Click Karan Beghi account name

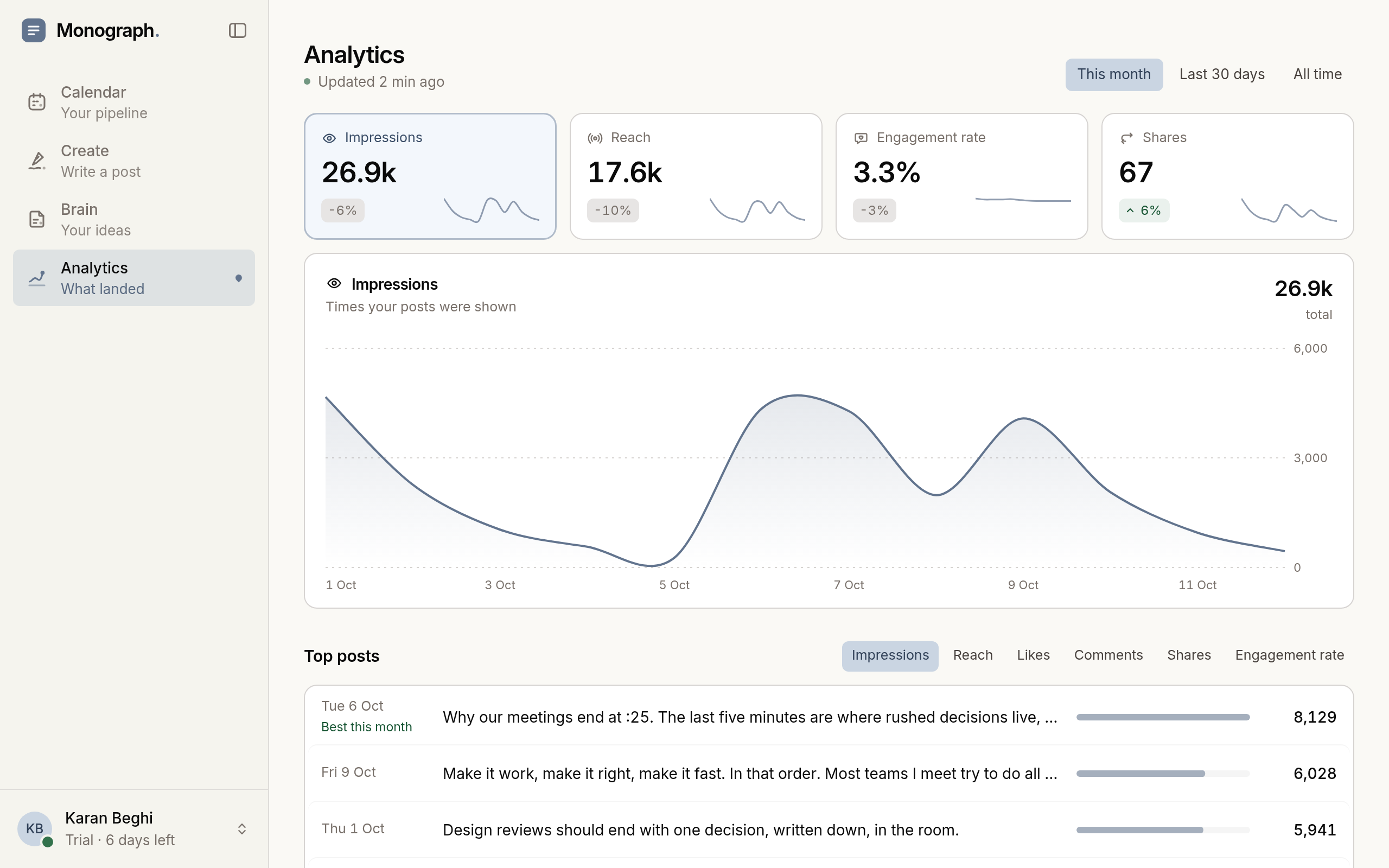(x=109, y=818)
